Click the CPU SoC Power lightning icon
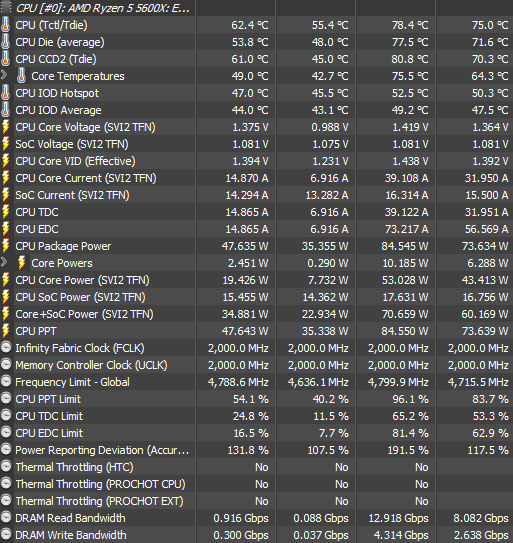 pos(5,296)
